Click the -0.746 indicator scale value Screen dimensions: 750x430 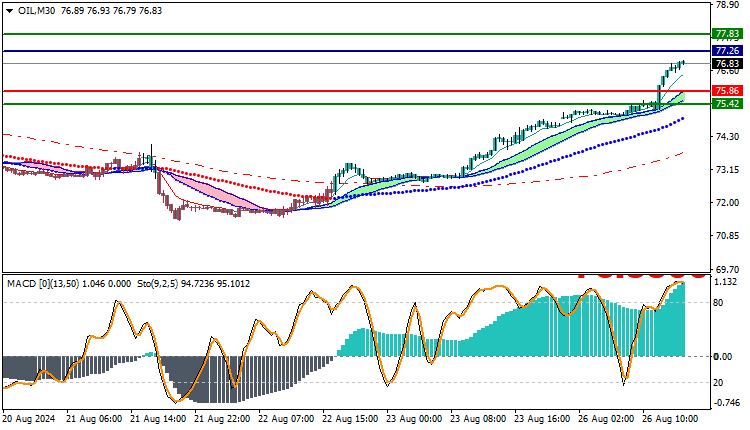click(726, 403)
